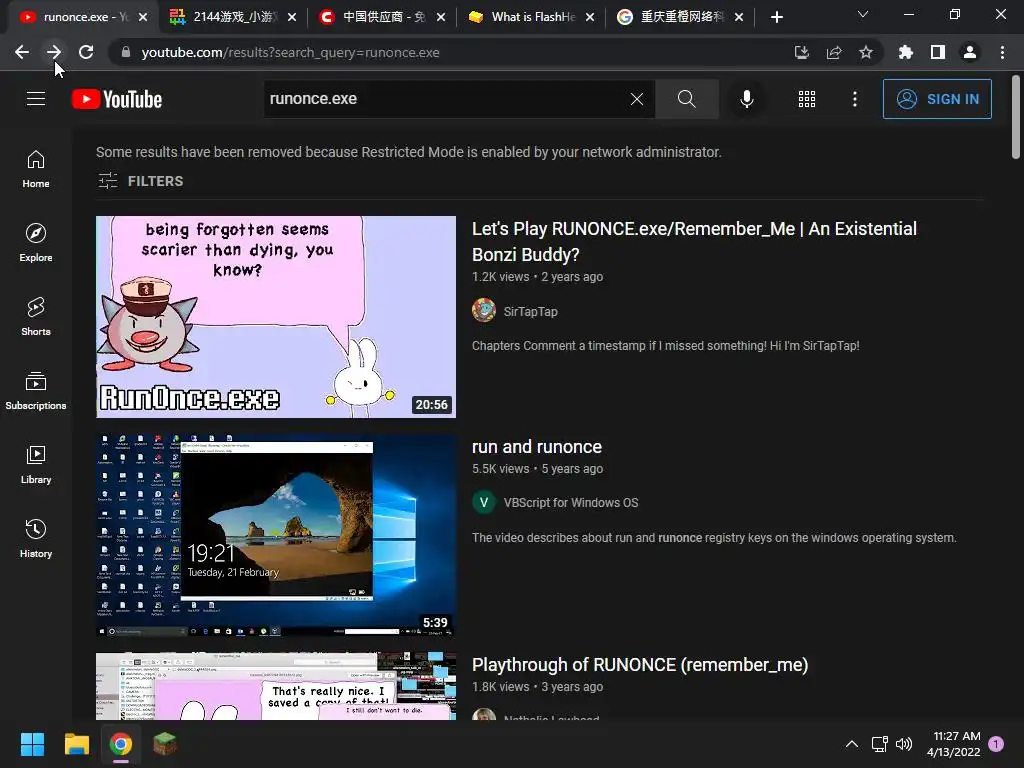
Task: Open the network icon in system tray
Action: click(879, 744)
